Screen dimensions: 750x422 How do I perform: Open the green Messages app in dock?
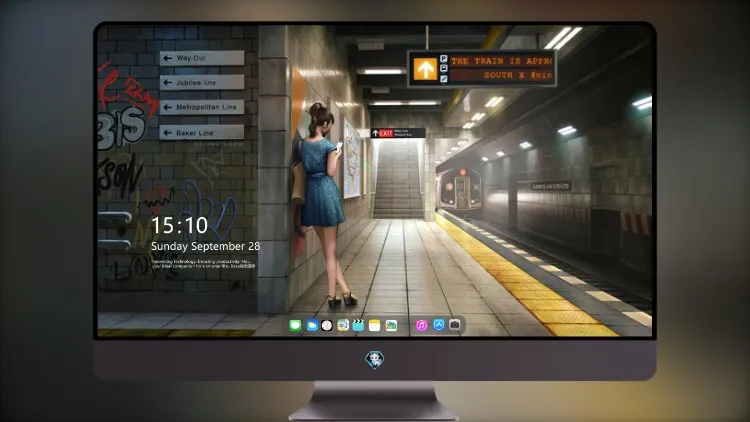tap(295, 326)
